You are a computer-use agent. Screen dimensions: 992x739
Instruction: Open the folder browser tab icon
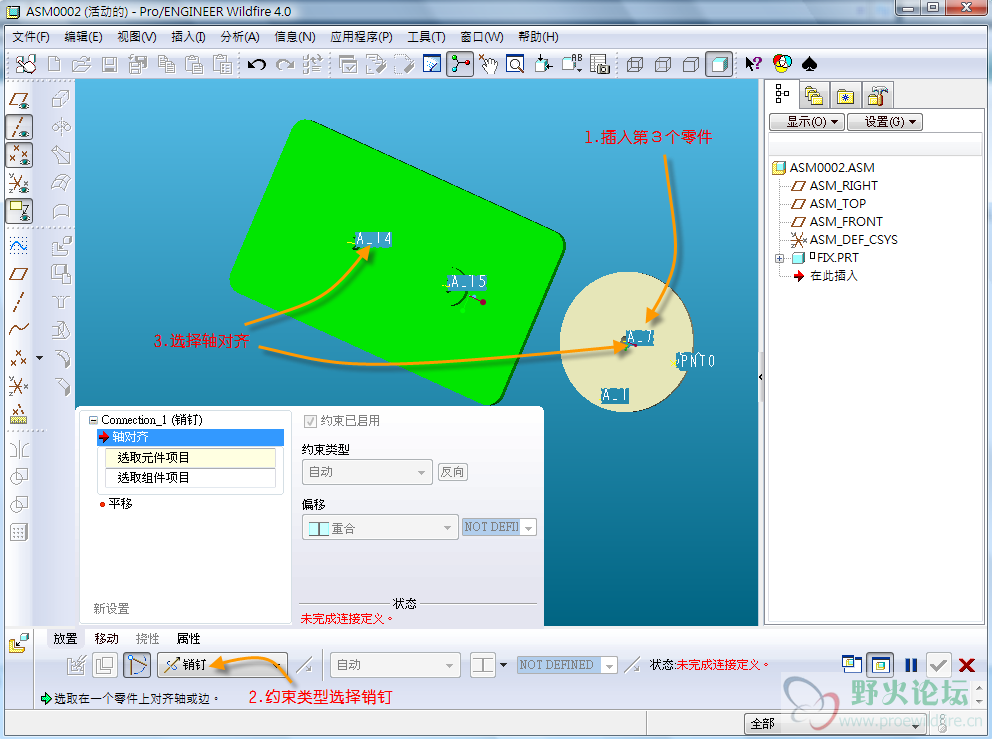click(814, 96)
